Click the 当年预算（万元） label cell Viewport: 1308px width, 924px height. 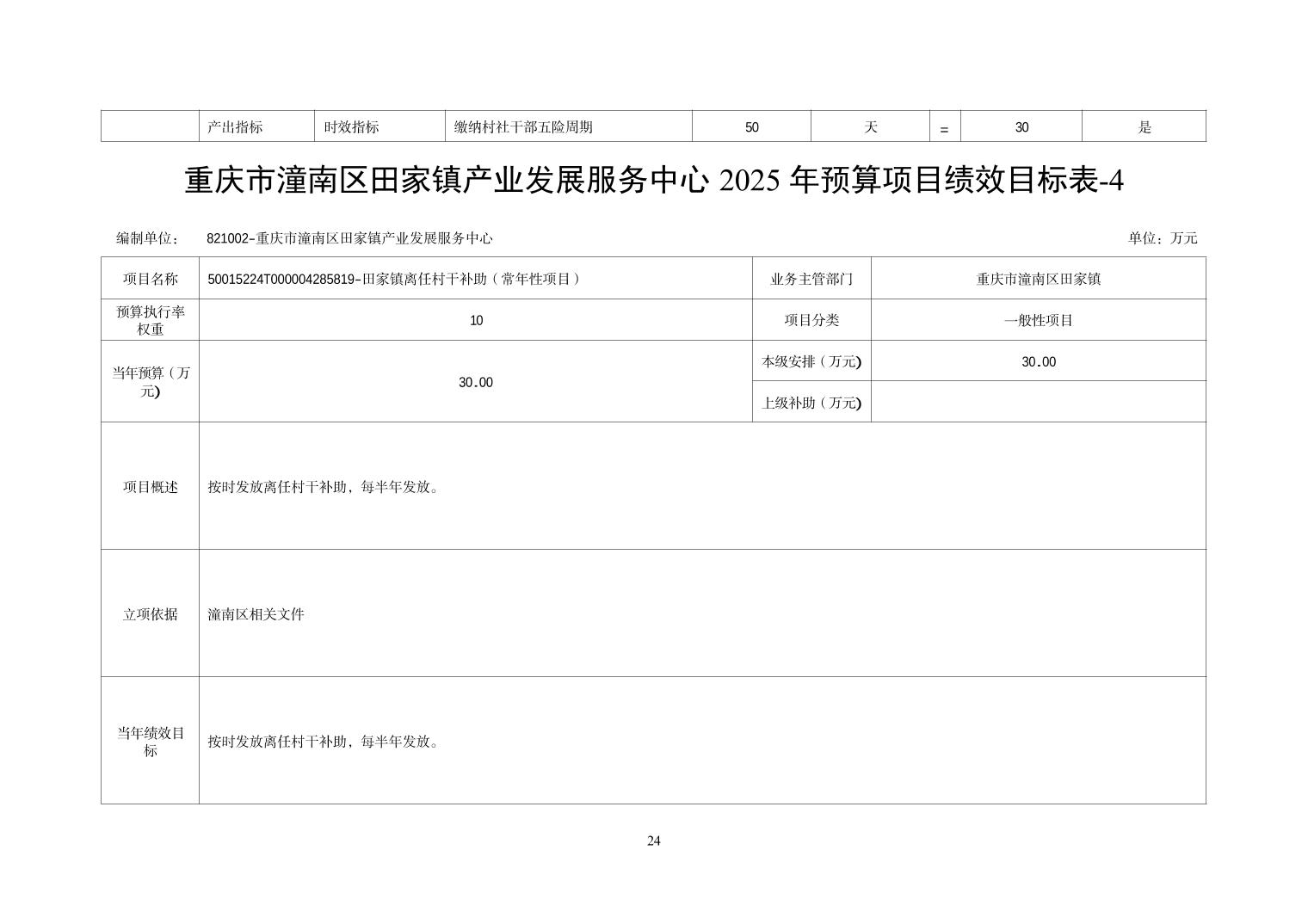150,382
